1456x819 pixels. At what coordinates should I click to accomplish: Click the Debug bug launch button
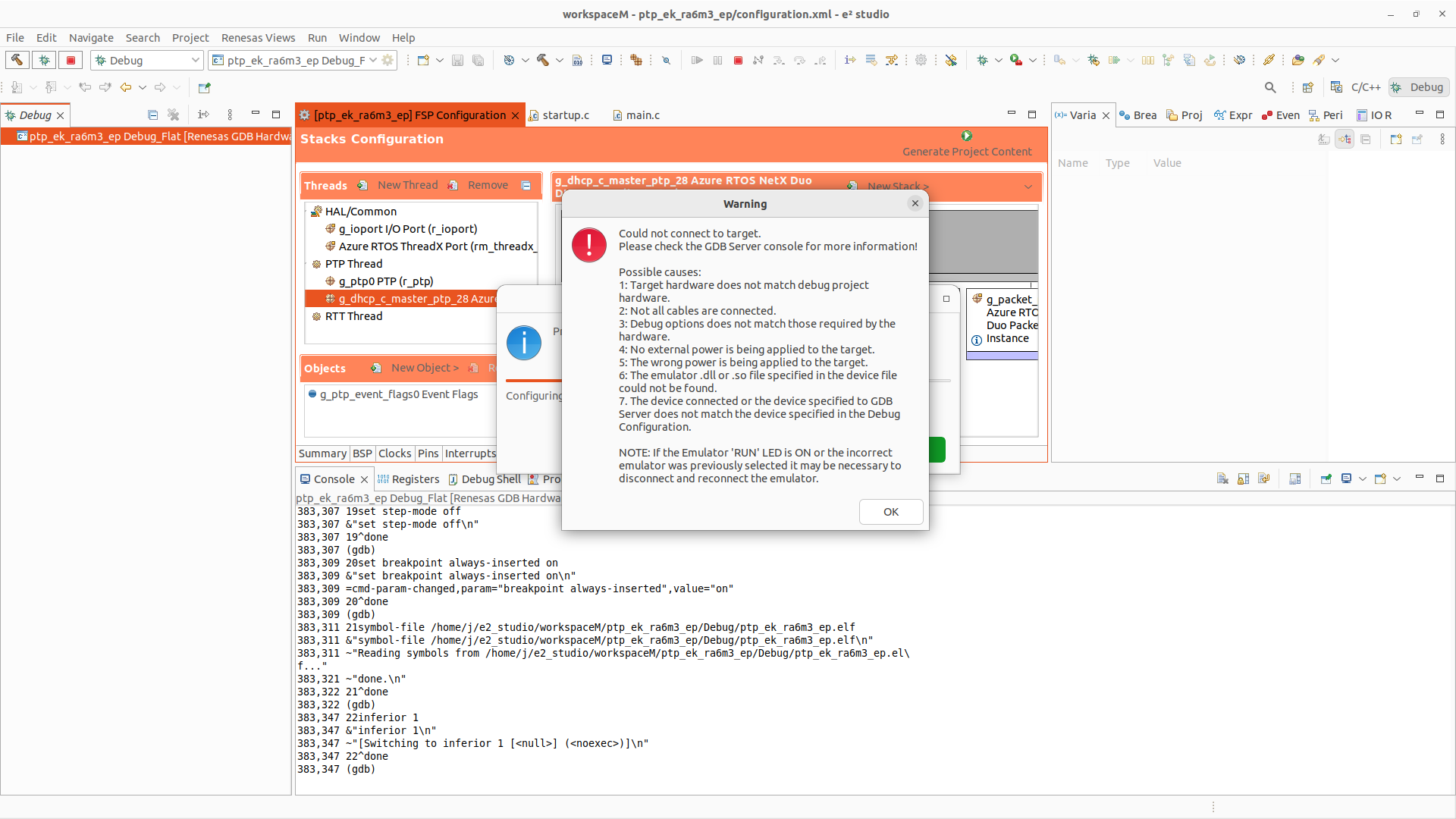click(x=44, y=60)
